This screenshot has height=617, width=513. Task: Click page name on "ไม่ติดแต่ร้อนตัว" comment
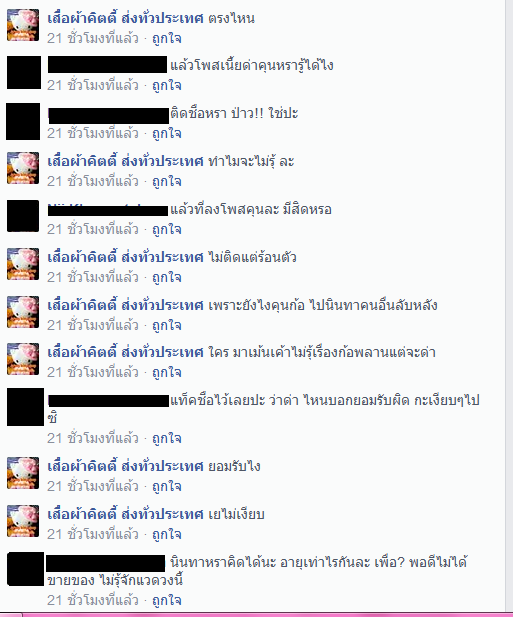125,257
